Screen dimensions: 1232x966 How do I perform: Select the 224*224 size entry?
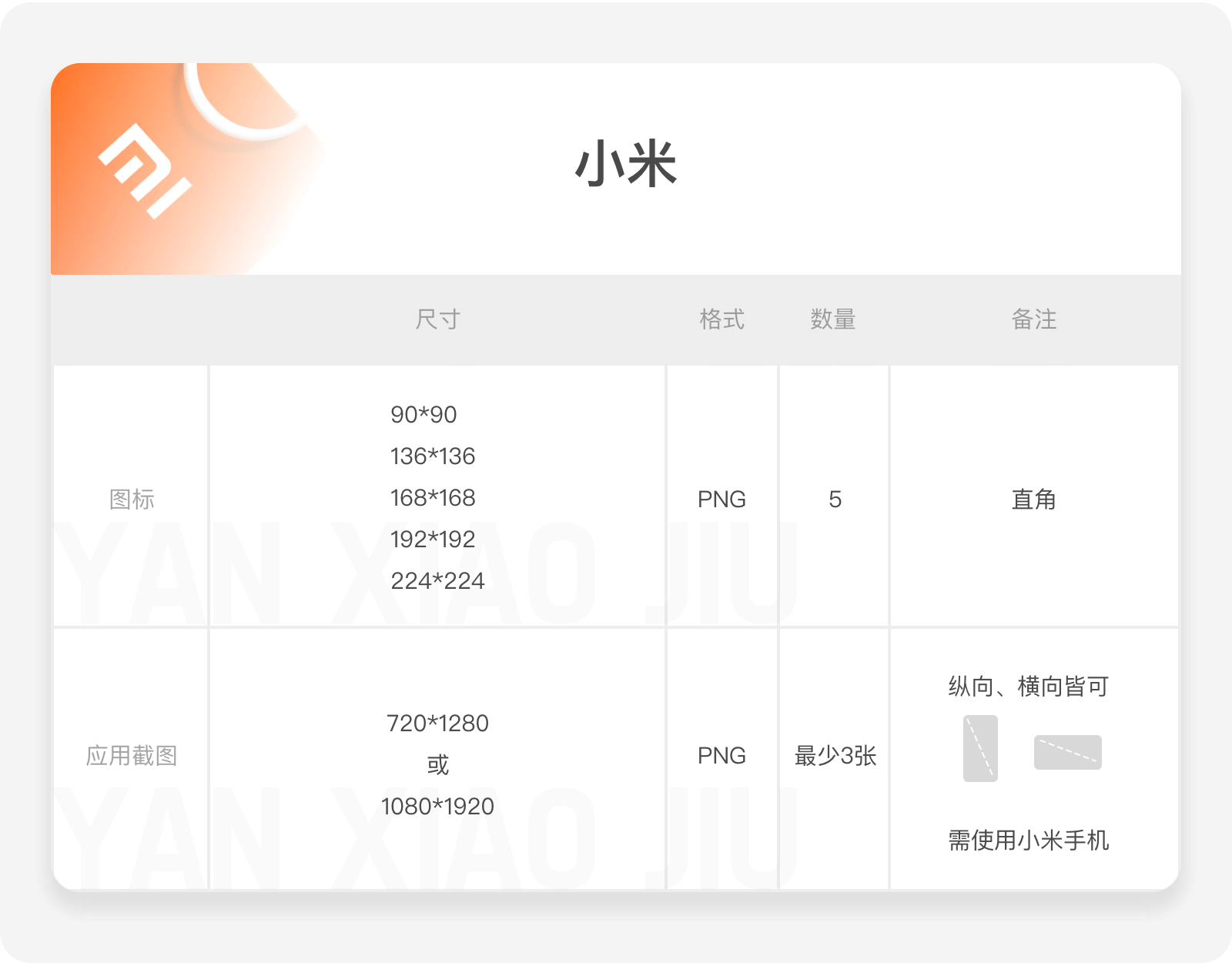click(x=437, y=581)
